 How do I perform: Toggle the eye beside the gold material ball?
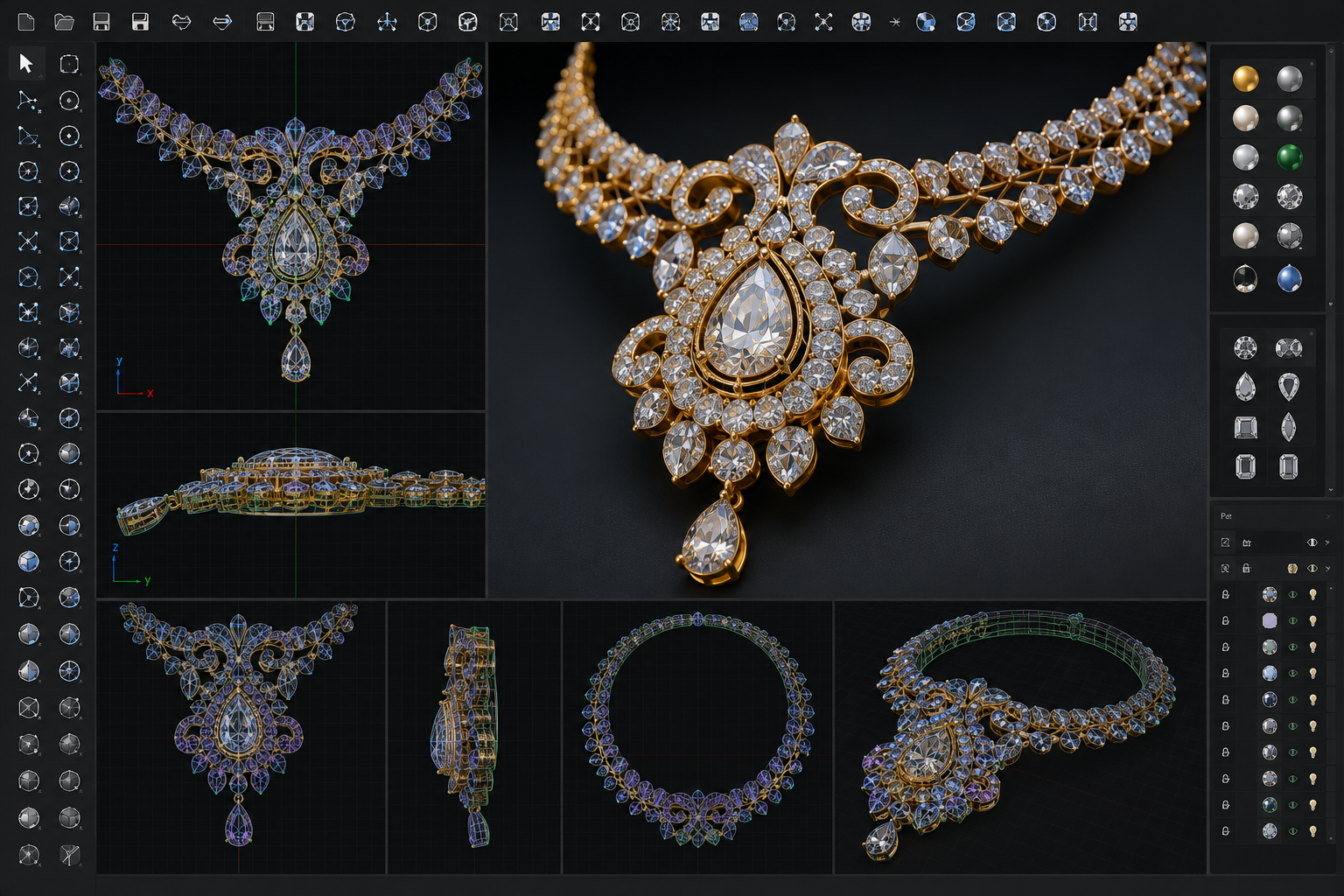(1312, 569)
